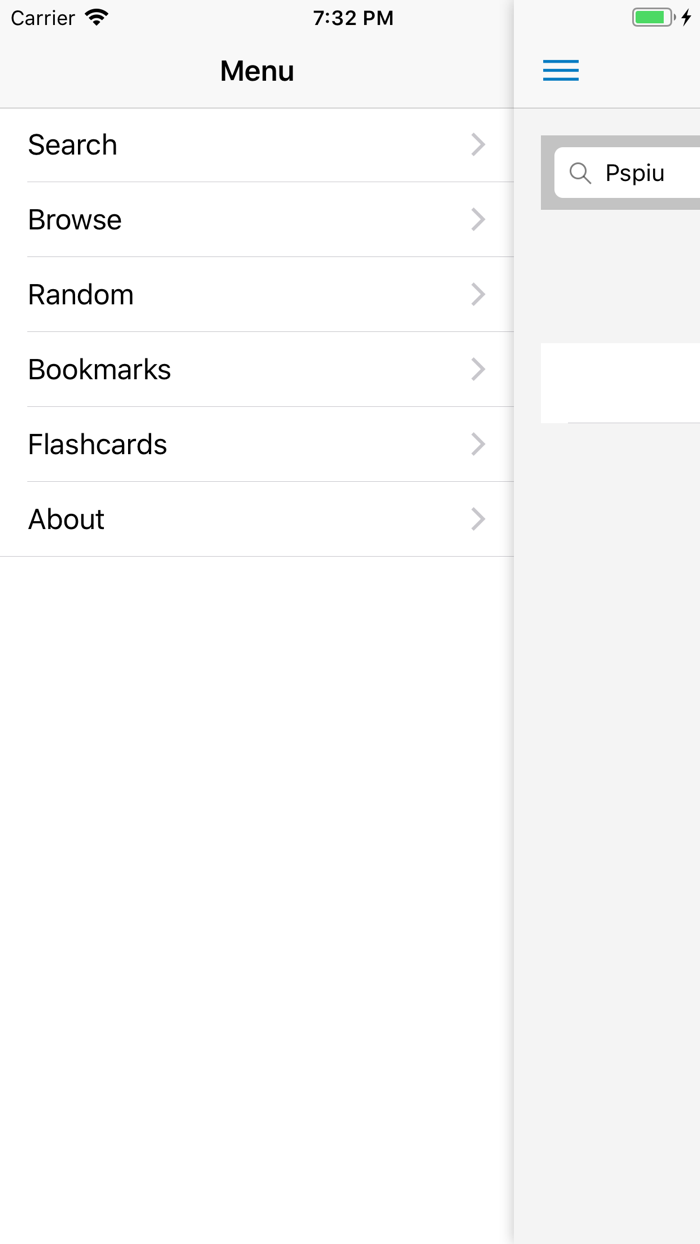
Task: Tap the chevron beside Bookmarks
Action: pos(478,370)
